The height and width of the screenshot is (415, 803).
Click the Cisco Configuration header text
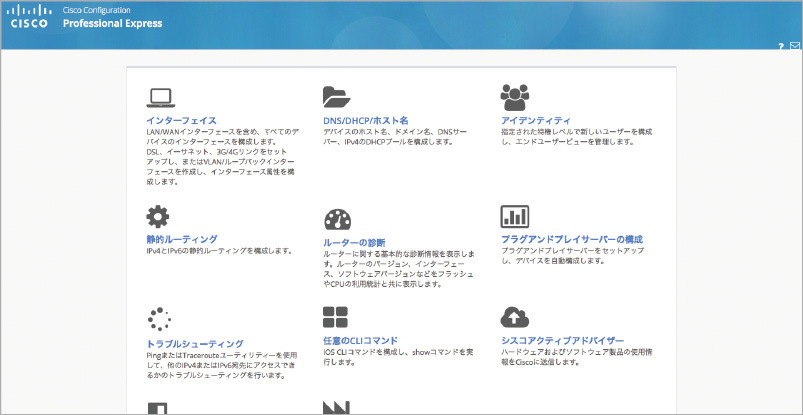pos(96,10)
